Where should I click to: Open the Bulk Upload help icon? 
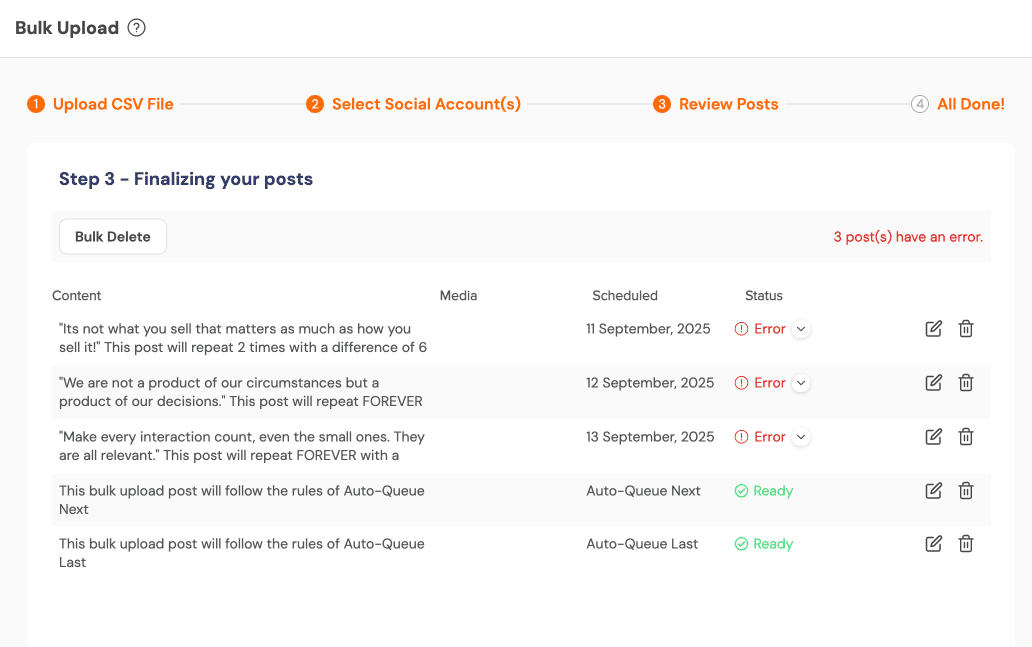136,28
